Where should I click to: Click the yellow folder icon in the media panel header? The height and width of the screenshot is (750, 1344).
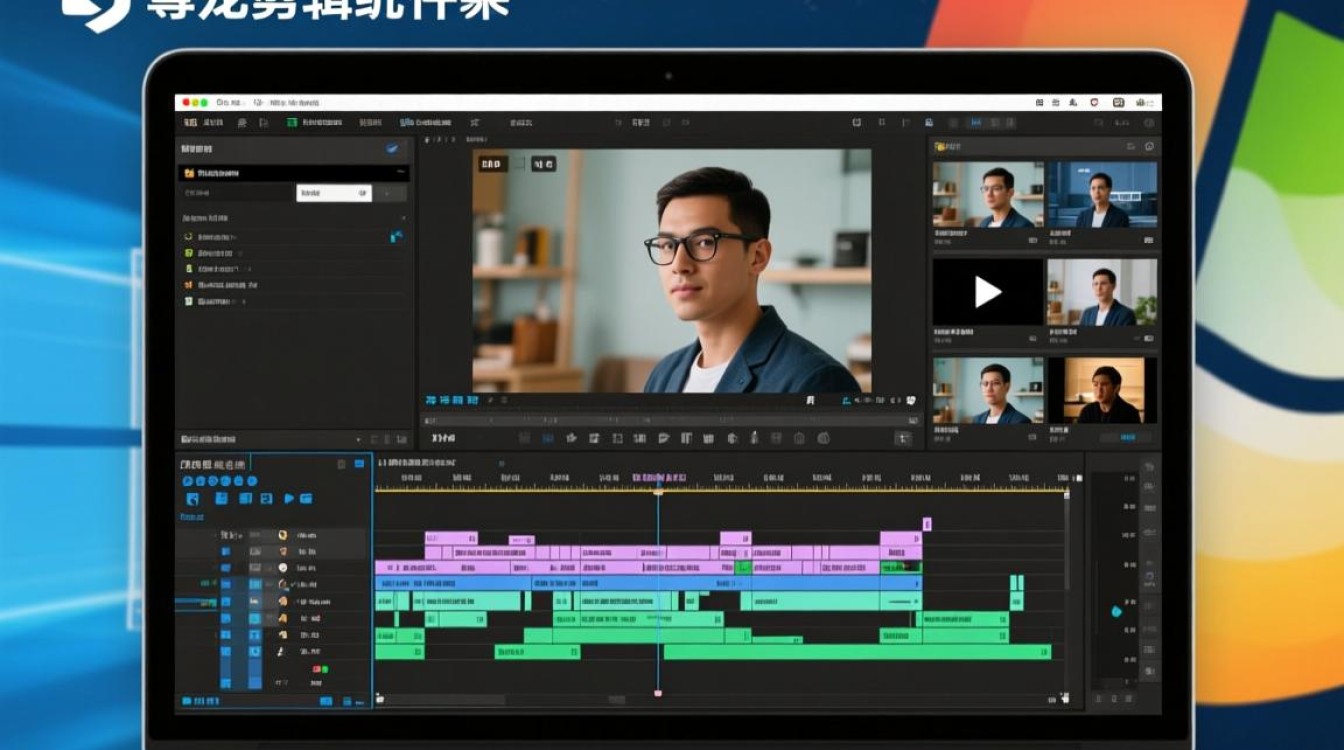point(939,147)
